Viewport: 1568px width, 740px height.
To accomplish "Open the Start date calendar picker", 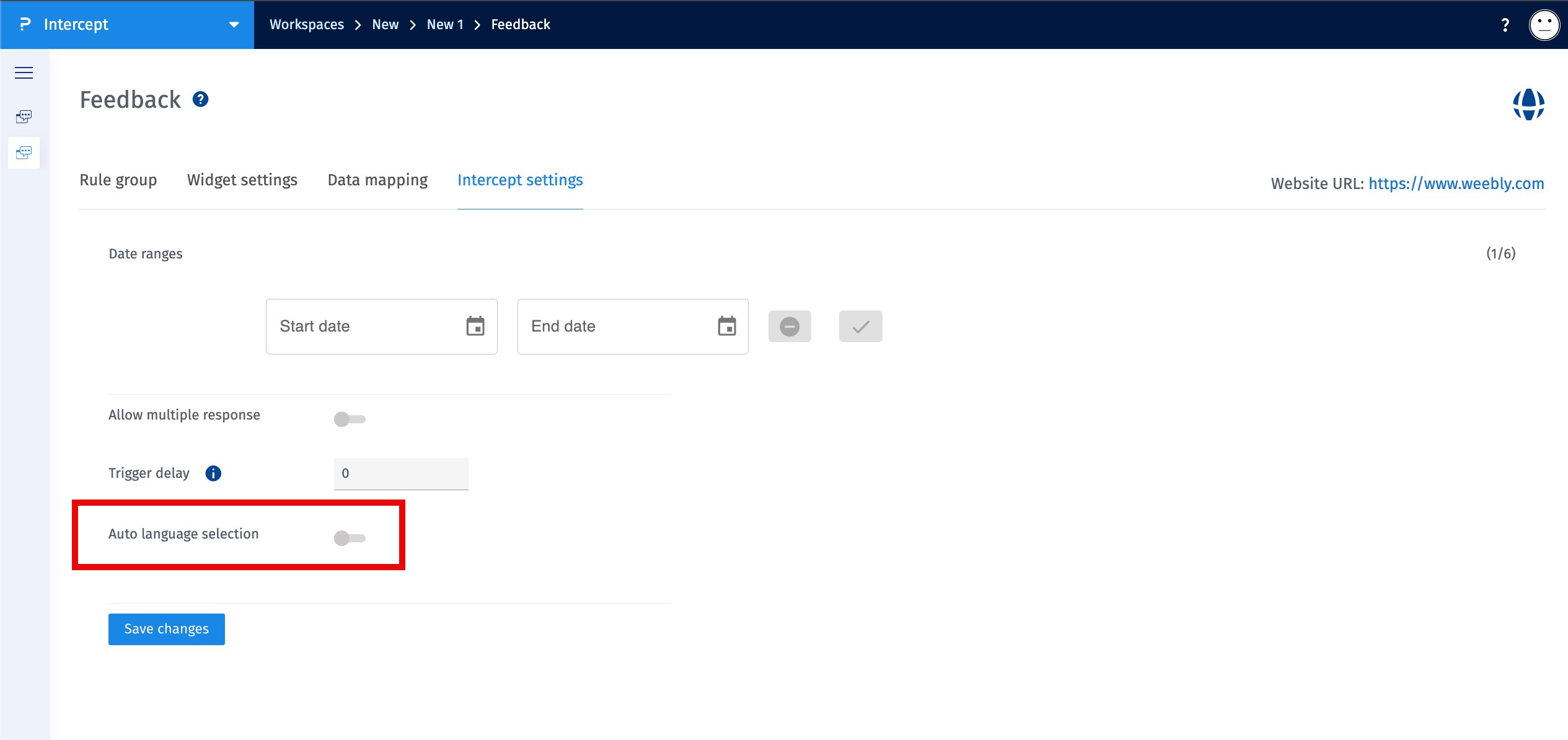I will click(475, 325).
